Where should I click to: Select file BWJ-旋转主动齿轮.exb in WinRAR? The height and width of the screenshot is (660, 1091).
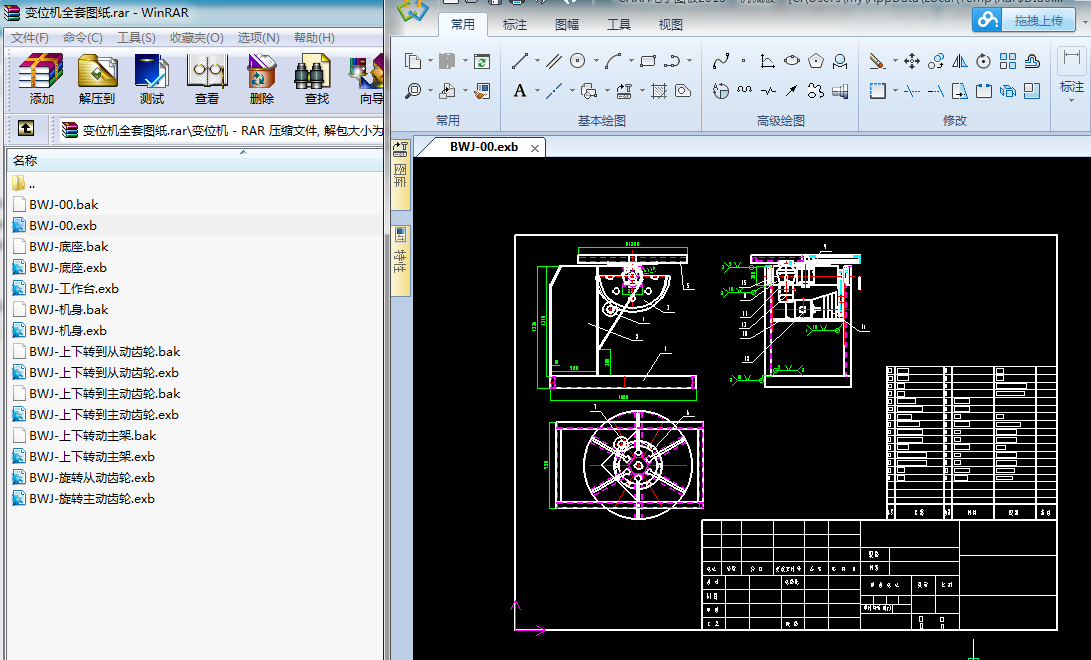(83, 499)
